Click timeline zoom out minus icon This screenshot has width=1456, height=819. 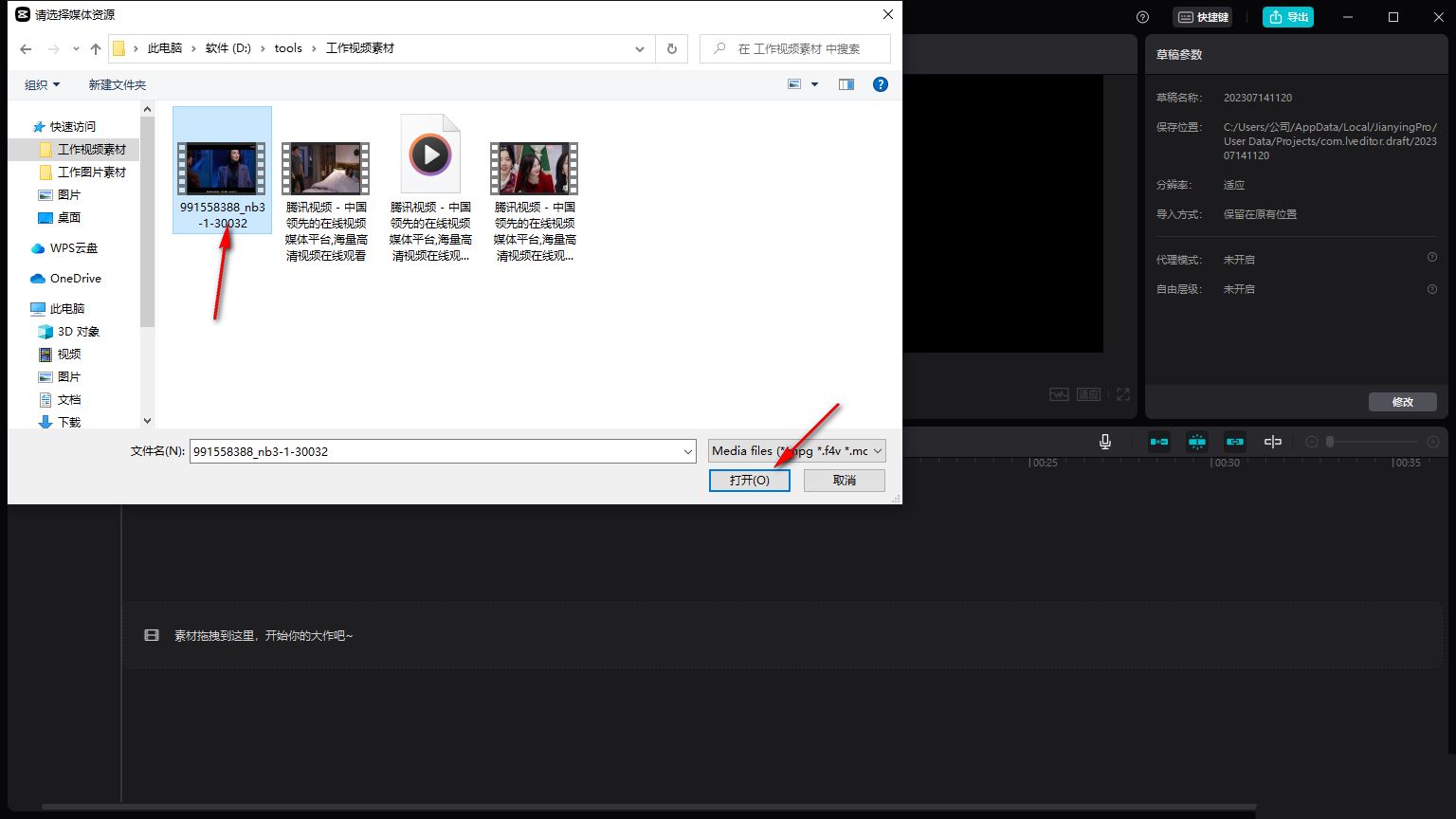(x=1312, y=442)
